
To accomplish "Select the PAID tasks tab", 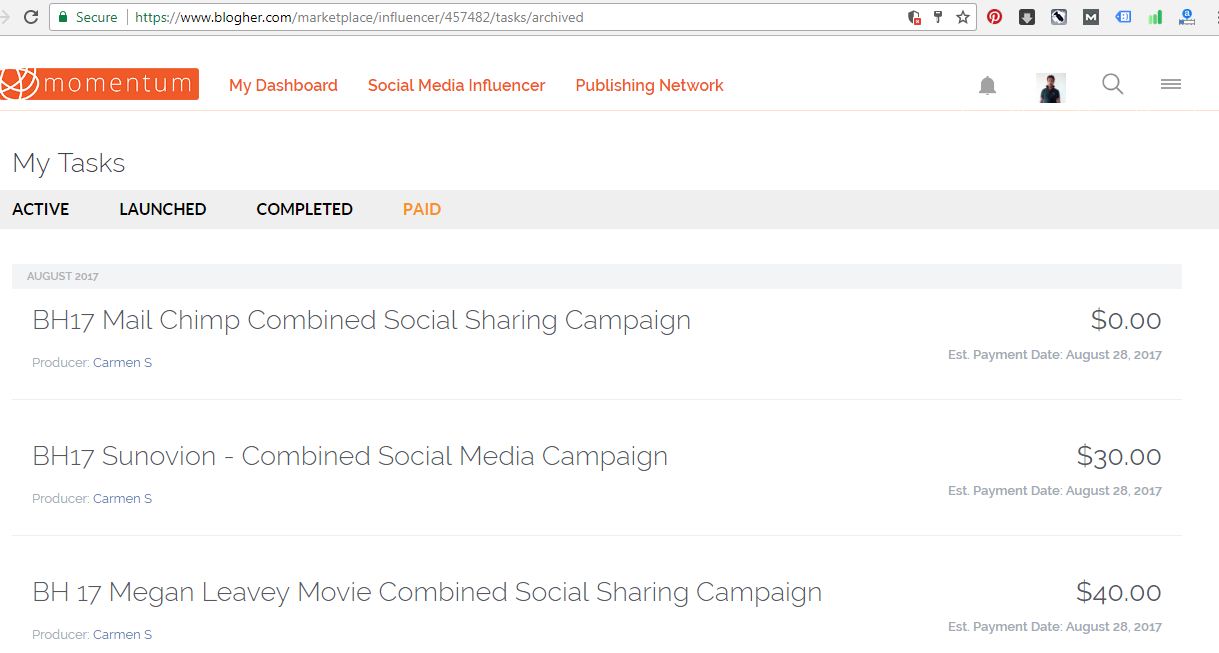I will [x=421, y=209].
